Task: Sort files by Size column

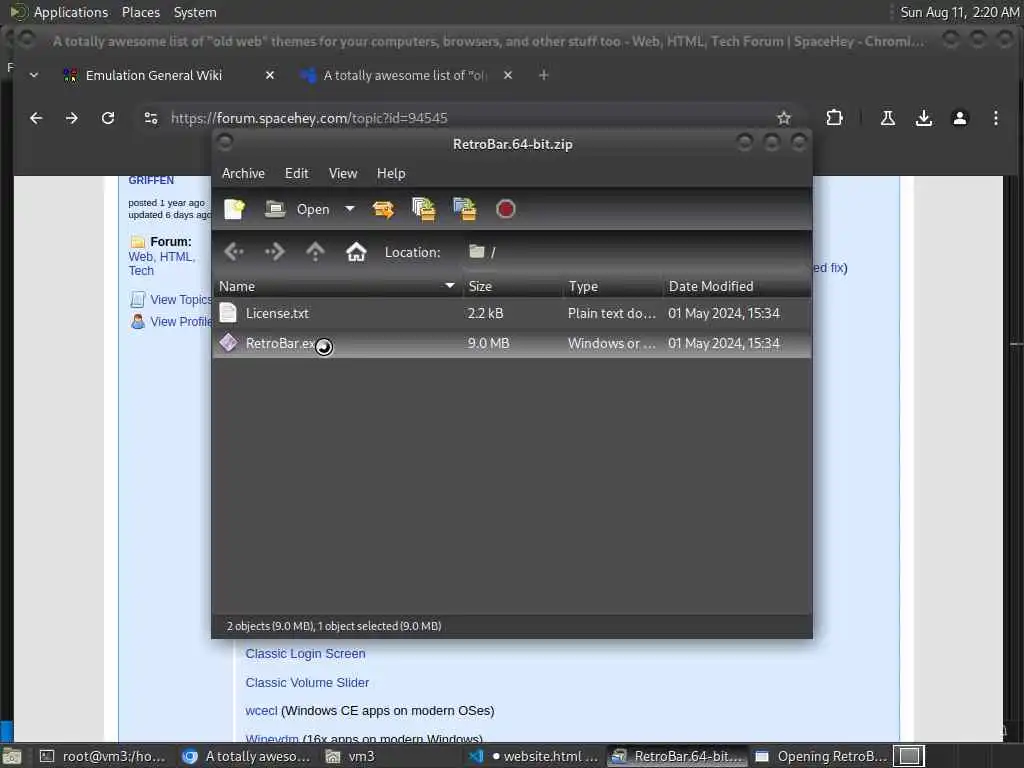Action: (x=513, y=286)
